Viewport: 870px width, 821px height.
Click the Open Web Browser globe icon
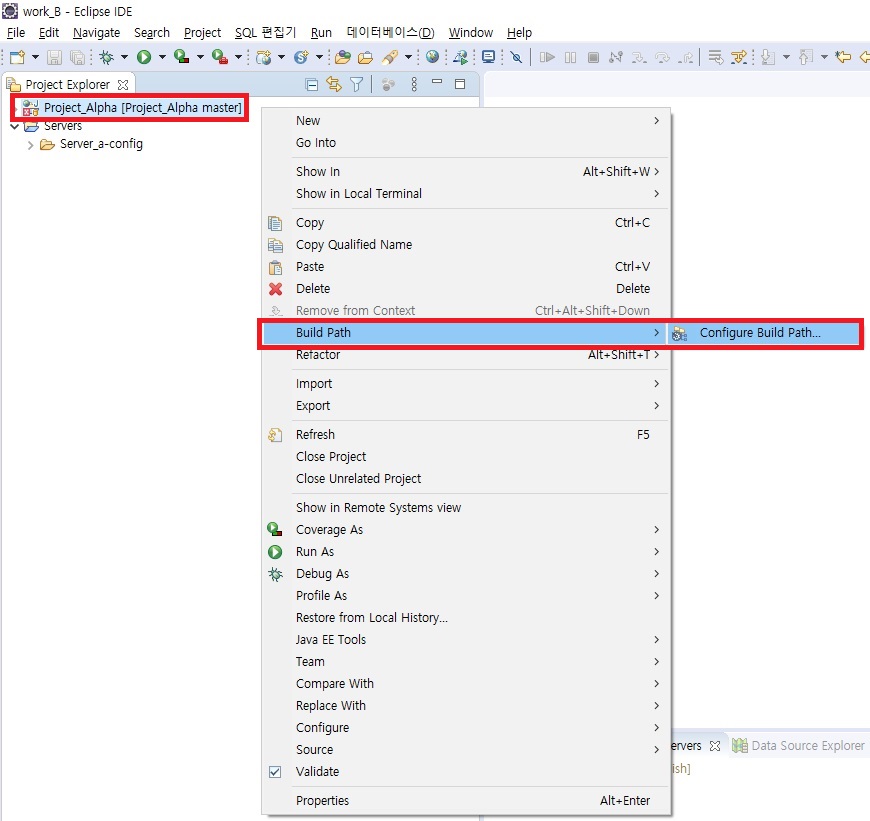pyautogui.click(x=433, y=57)
